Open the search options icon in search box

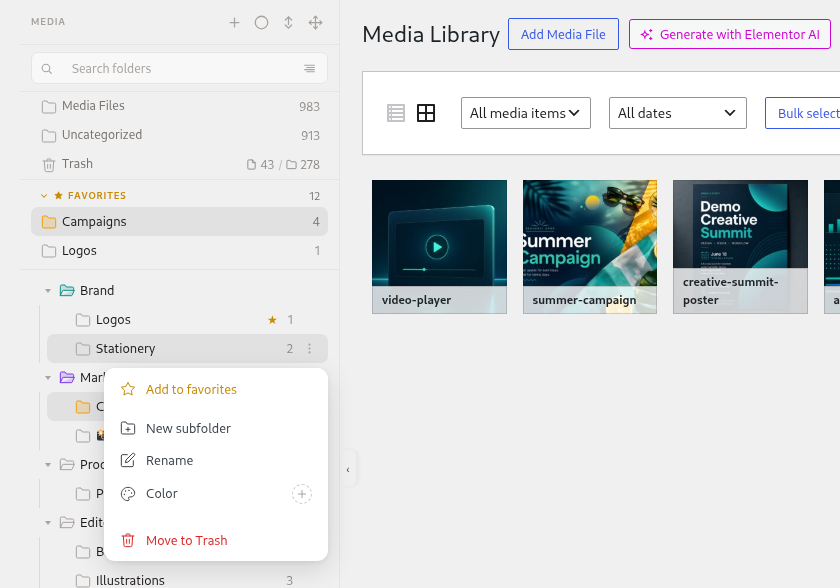click(x=310, y=69)
